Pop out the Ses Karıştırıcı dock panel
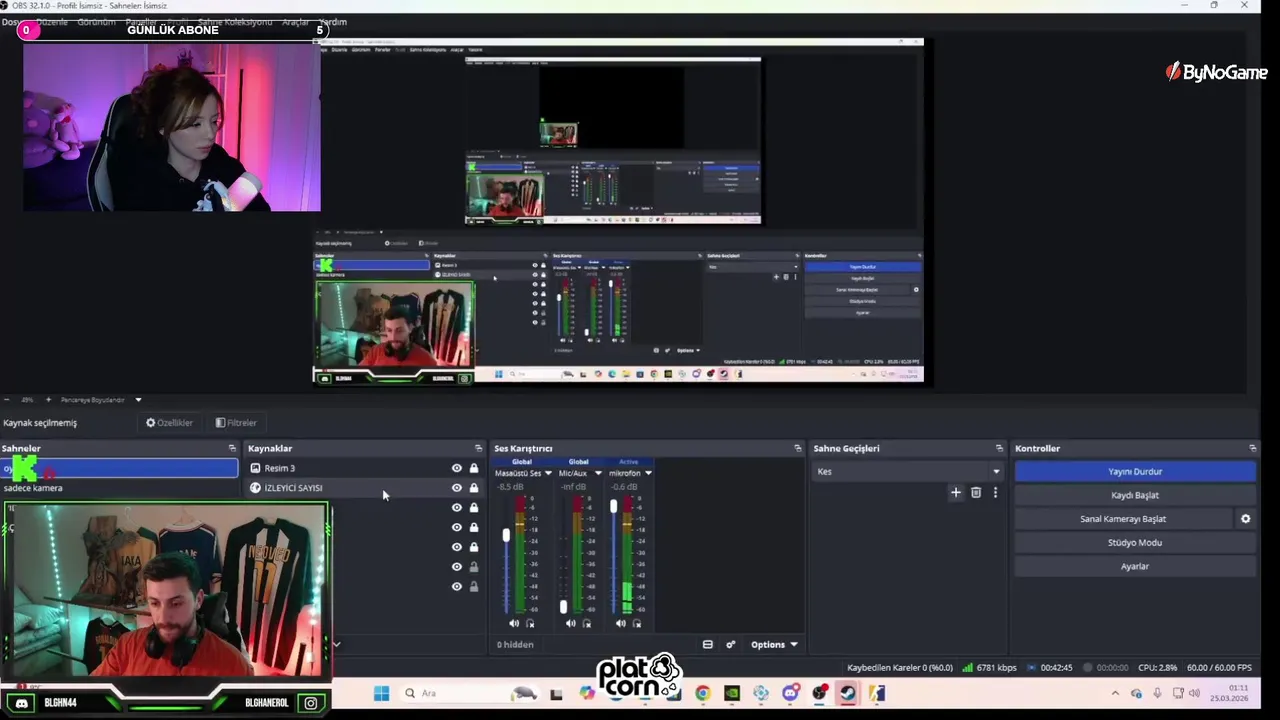The image size is (1280, 720). pos(798,448)
